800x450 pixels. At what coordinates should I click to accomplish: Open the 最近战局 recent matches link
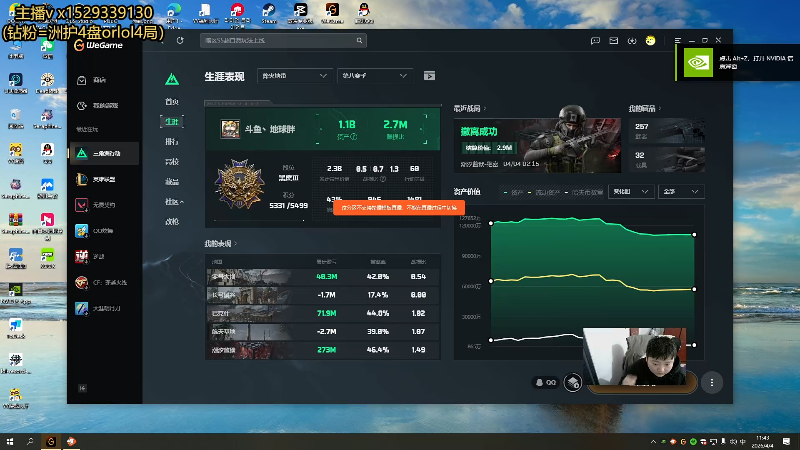coord(469,109)
